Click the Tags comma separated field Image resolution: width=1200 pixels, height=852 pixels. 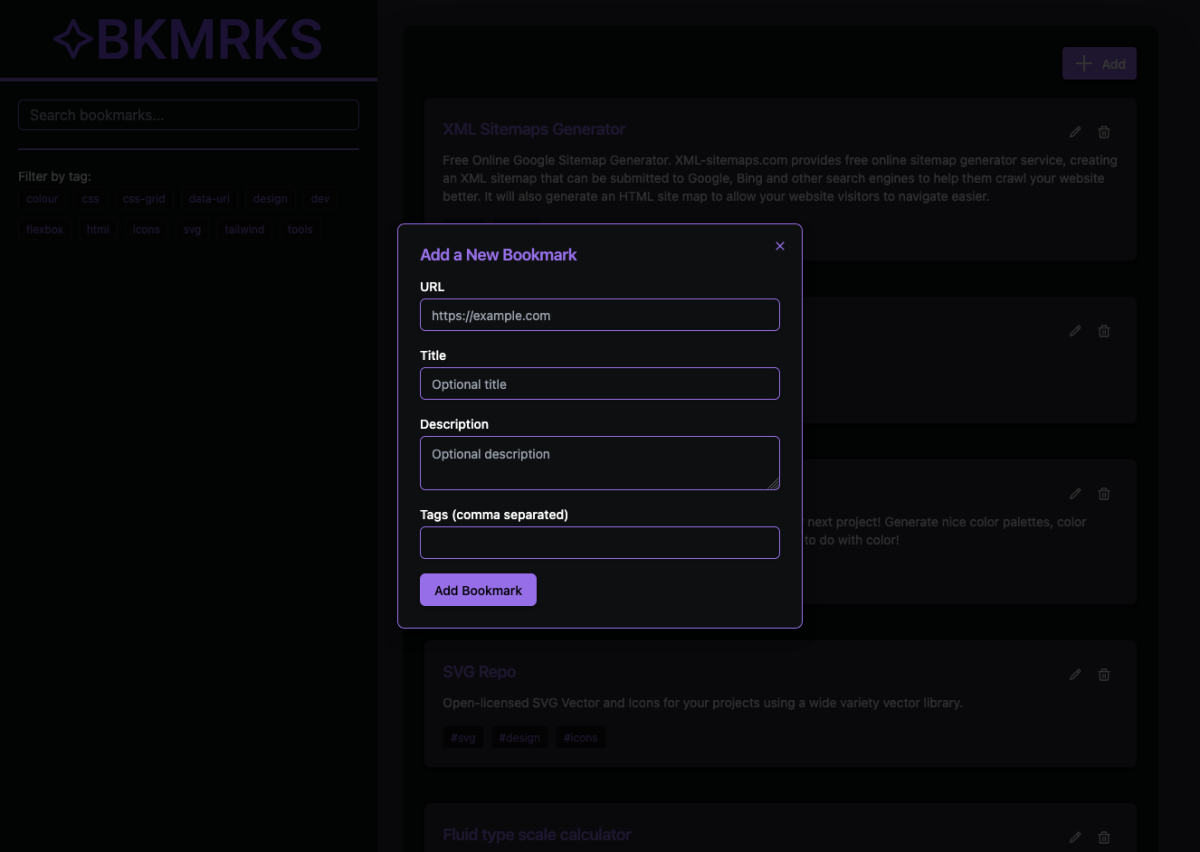(x=600, y=543)
